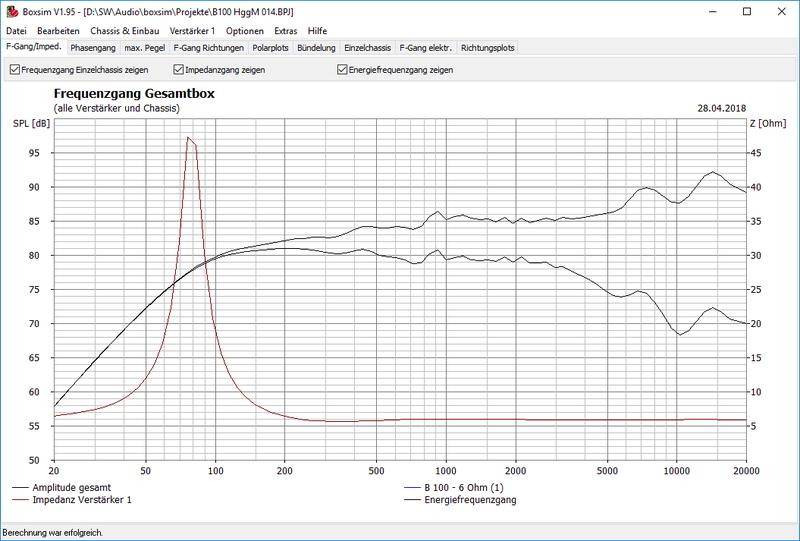Screen dimensions: 800x541
Task: Switch to the Richtungsplots tab
Action: coord(488,47)
